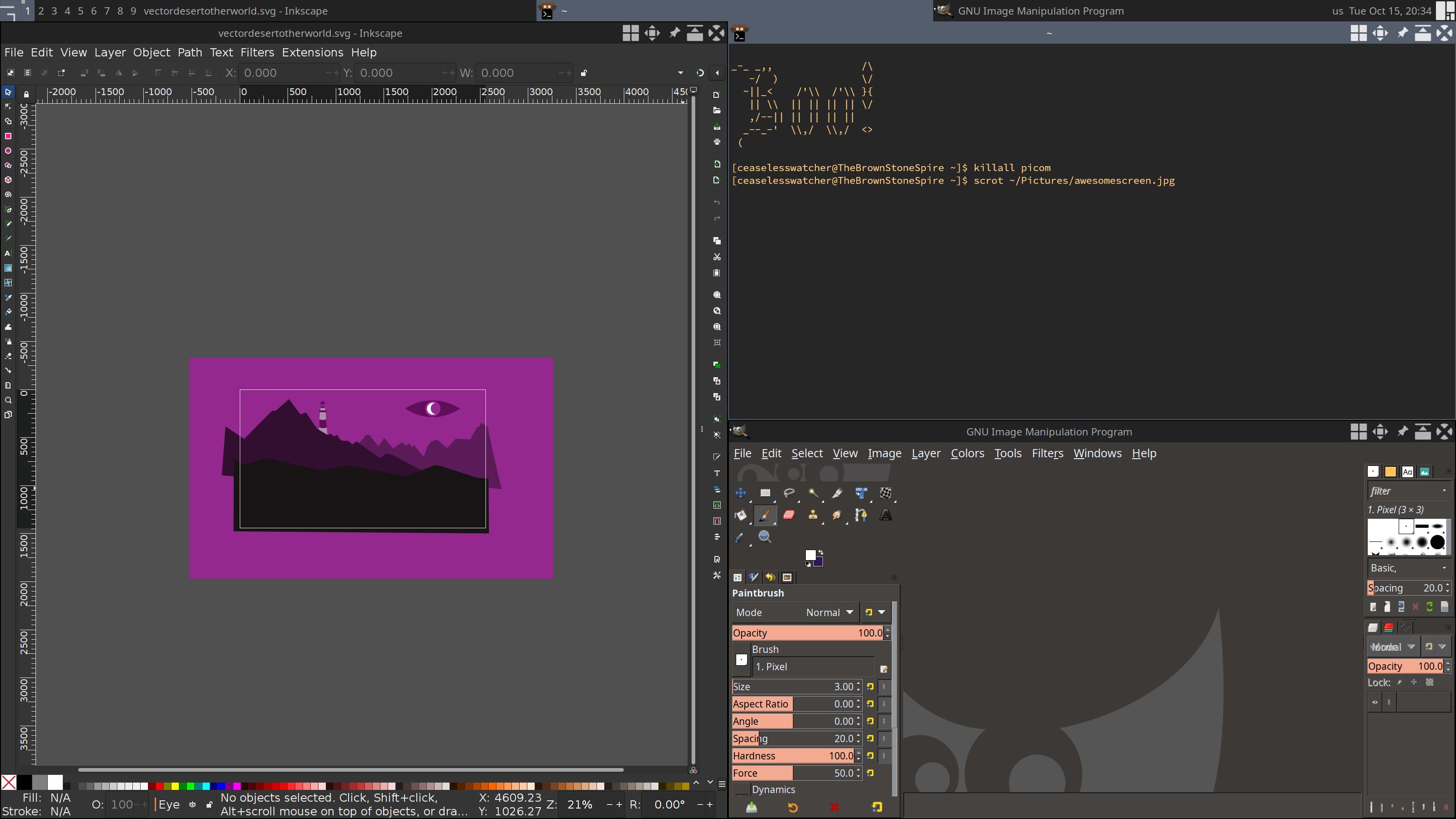Screen dimensions: 1456x819
Task: Open Inkscape Path menu
Action: click(189, 52)
